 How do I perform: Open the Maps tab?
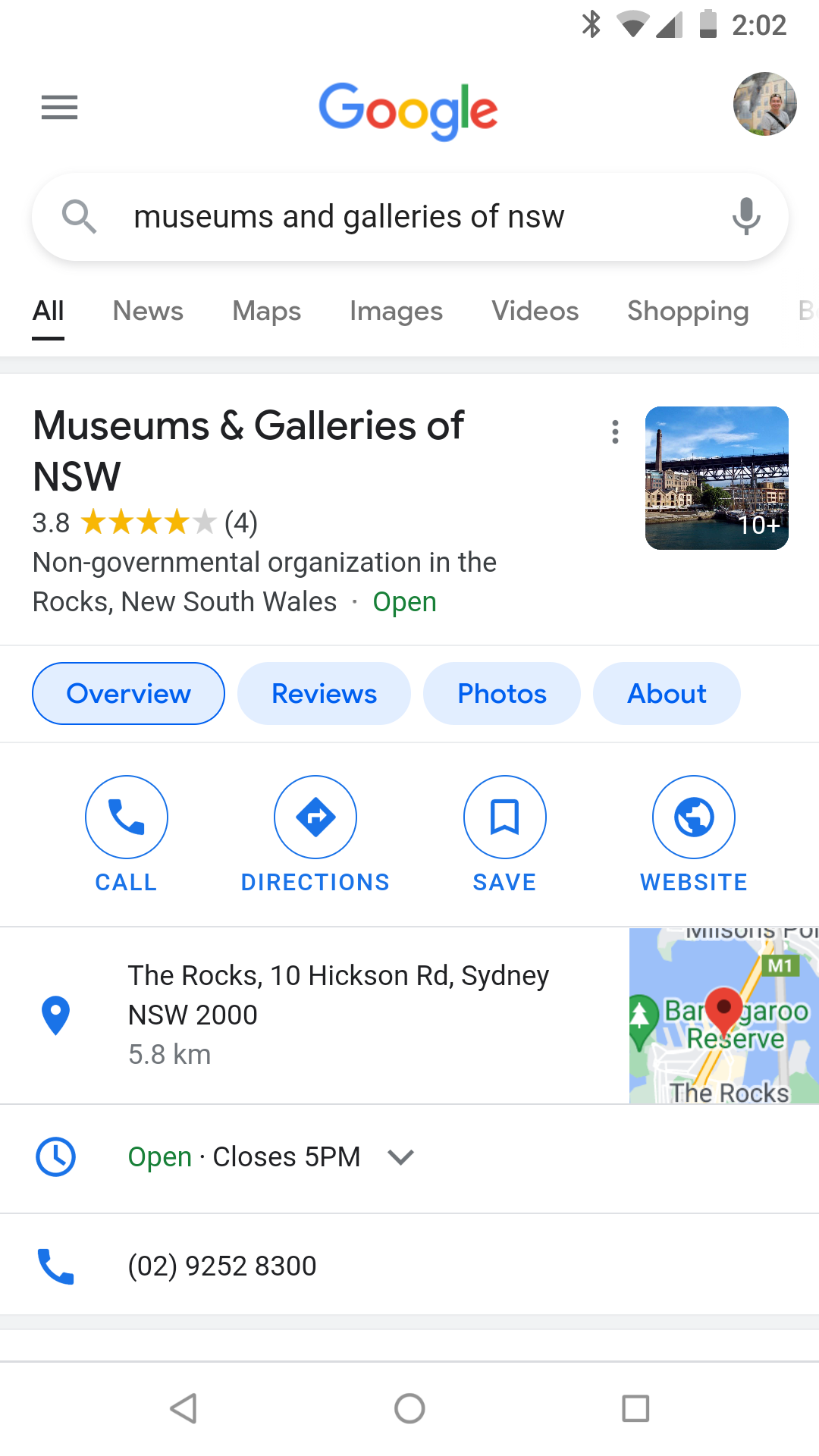[267, 311]
